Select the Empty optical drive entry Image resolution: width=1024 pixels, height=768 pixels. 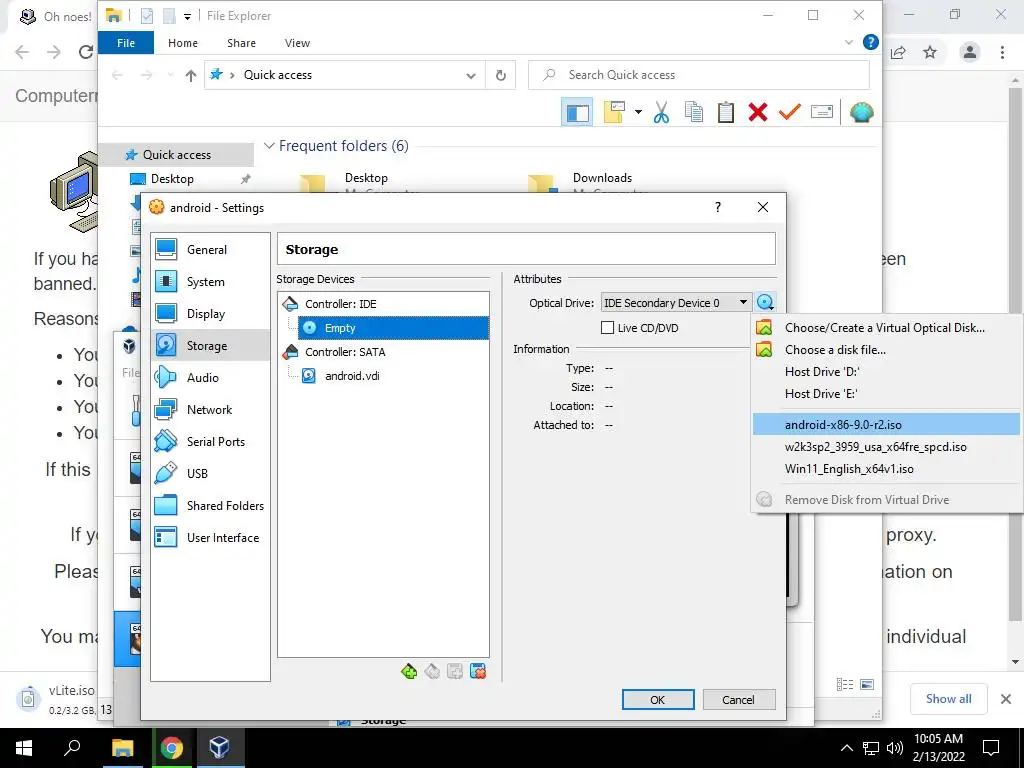tap(393, 328)
